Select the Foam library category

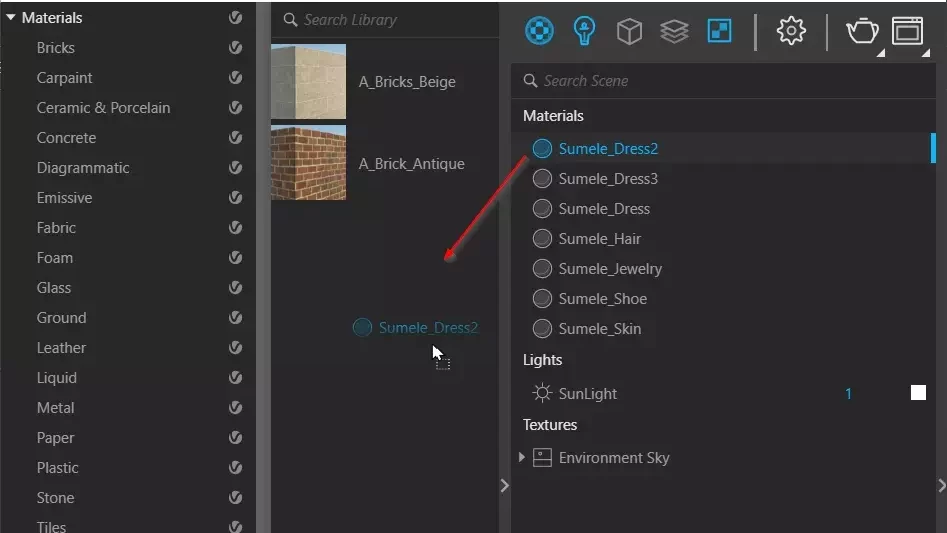[x=54, y=258]
